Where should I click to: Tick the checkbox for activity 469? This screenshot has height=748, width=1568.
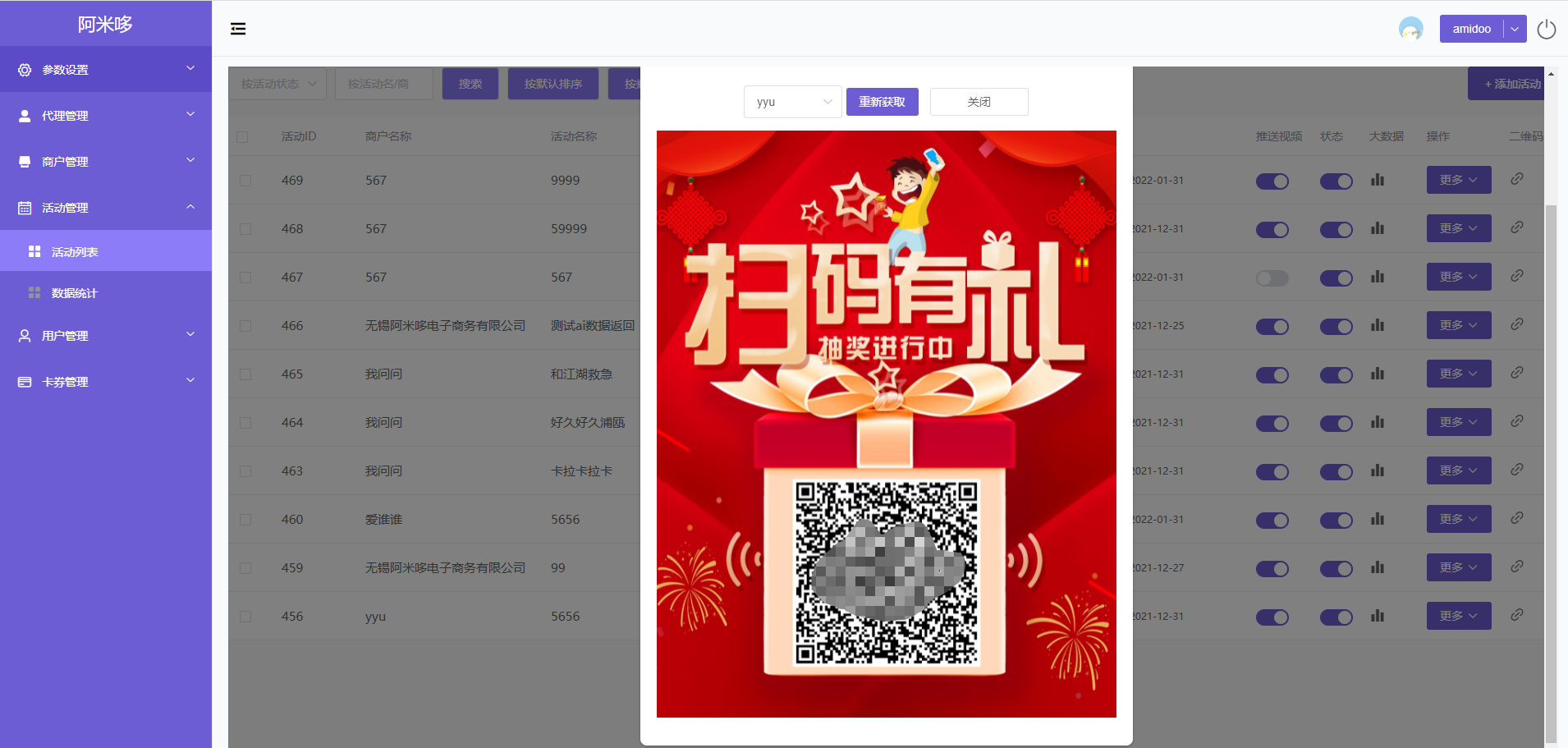pyautogui.click(x=245, y=181)
